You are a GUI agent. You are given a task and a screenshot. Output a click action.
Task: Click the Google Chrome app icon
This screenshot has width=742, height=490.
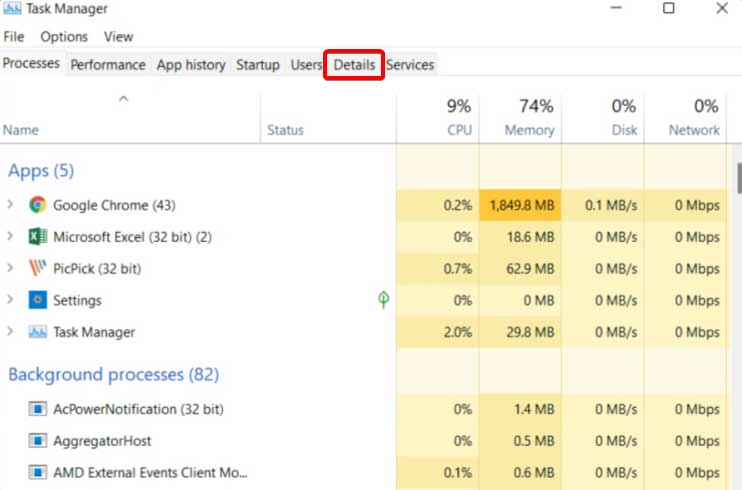[37, 205]
